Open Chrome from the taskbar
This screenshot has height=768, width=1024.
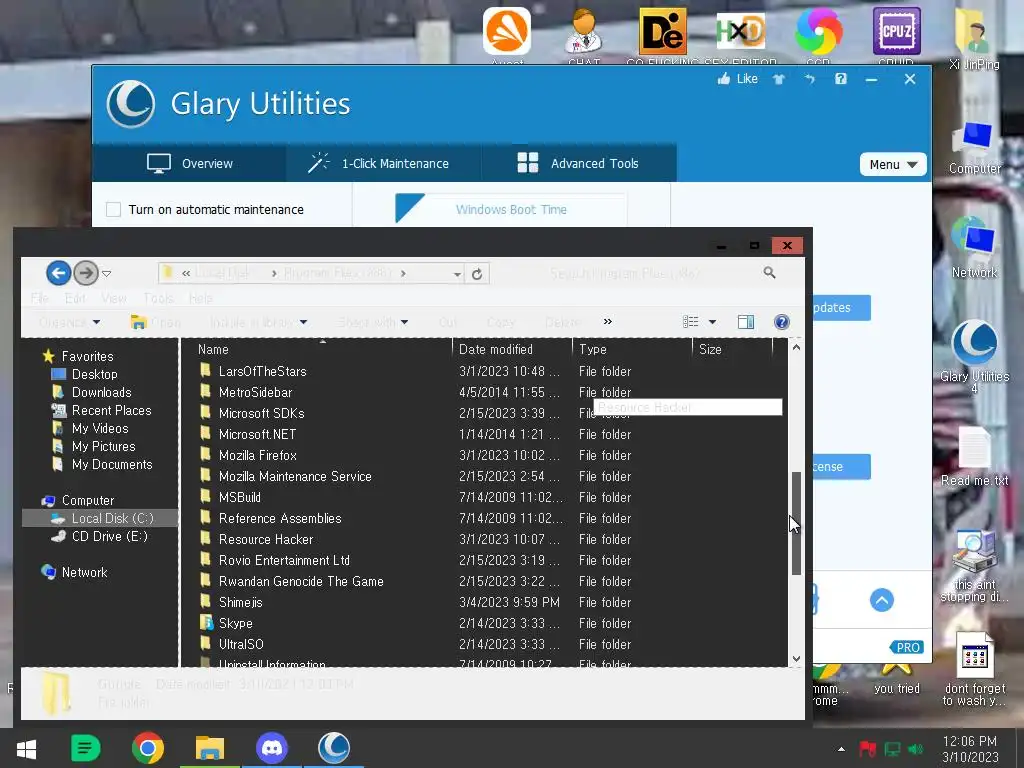pyautogui.click(x=148, y=748)
